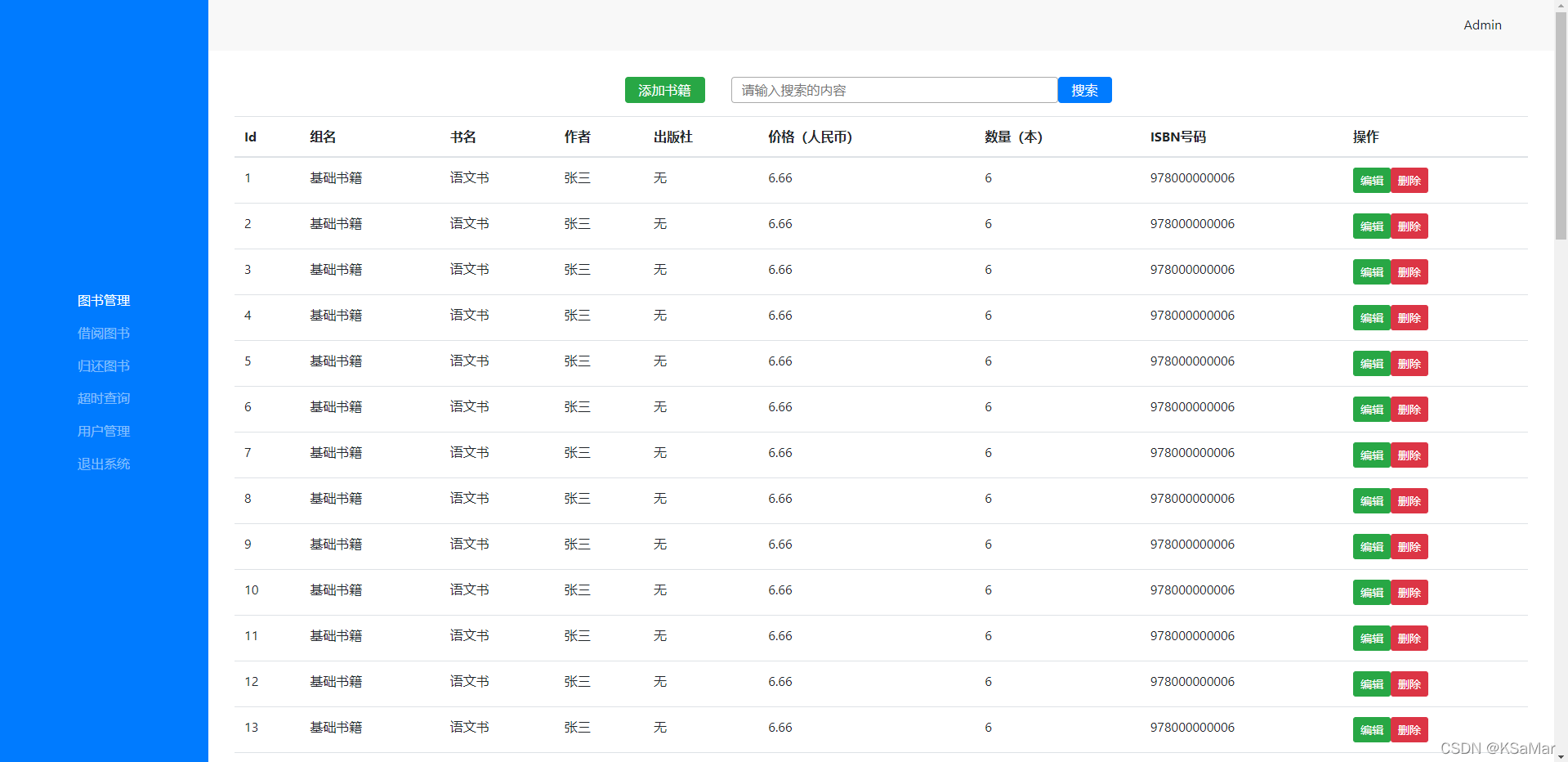Select quantity 6 in row 12
This screenshot has width=1568, height=762.
pos(989,681)
